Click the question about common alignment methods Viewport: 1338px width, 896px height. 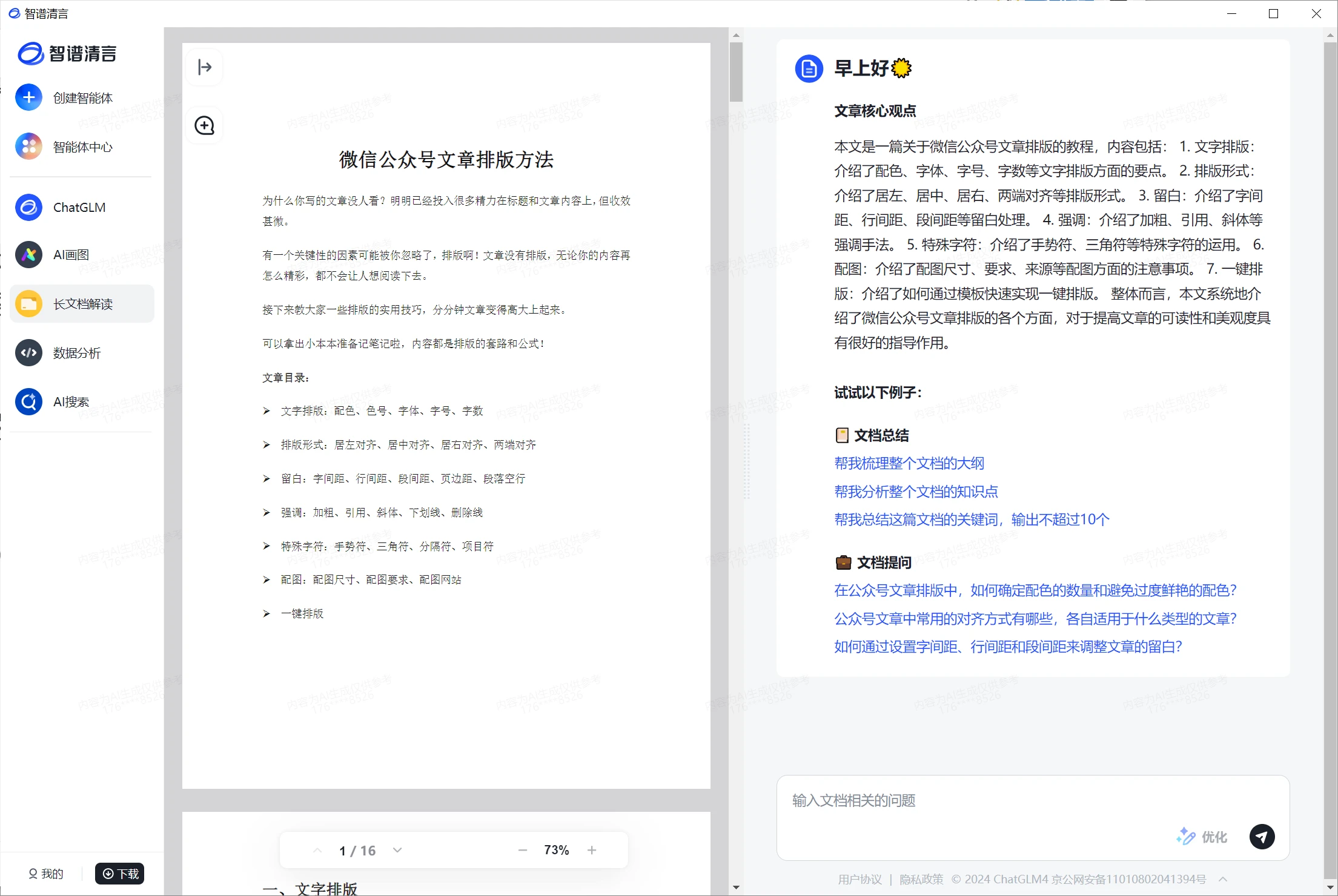(1035, 619)
